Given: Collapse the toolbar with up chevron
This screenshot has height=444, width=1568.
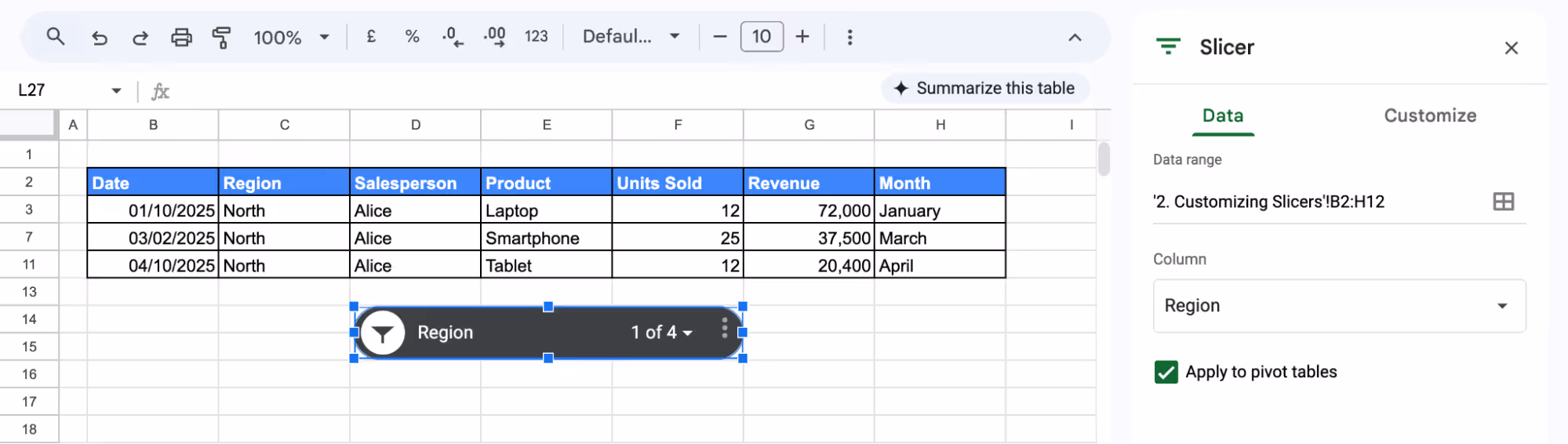Looking at the screenshot, I should pyautogui.click(x=1075, y=37).
